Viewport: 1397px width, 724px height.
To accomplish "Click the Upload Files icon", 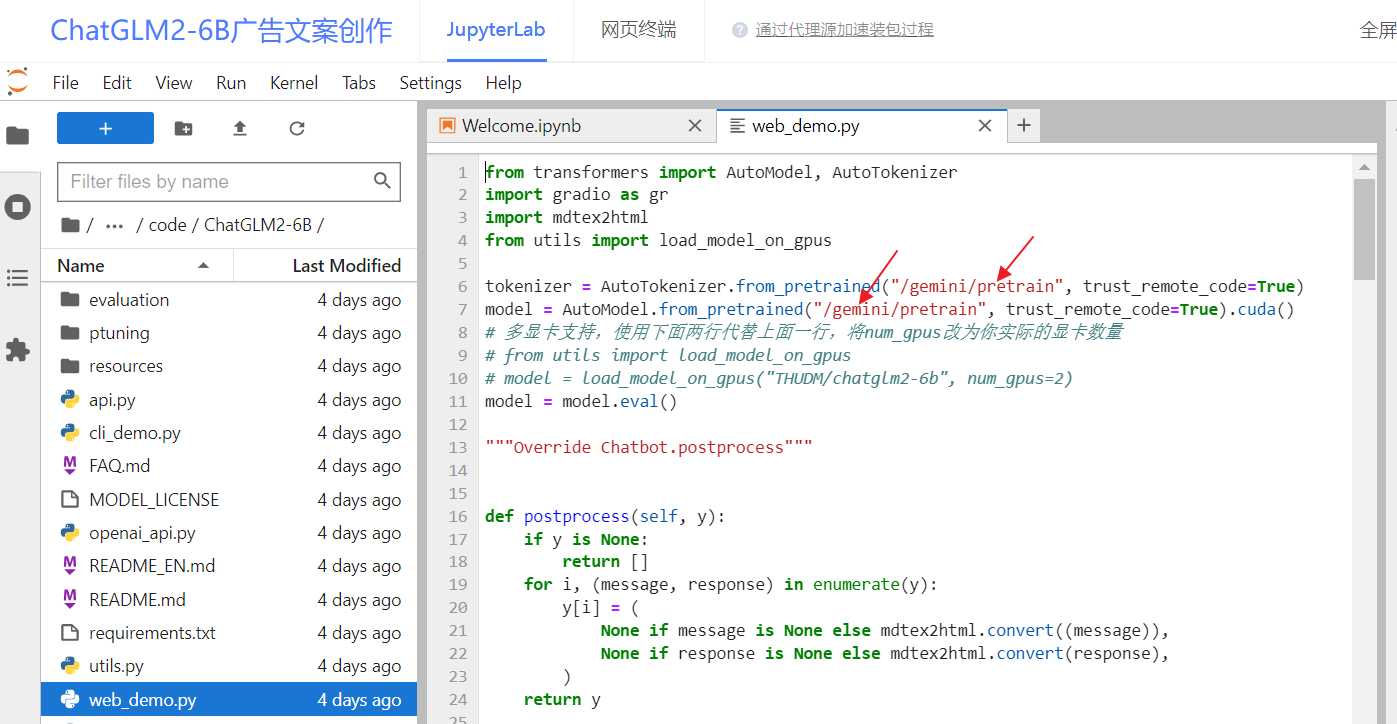I will pos(240,128).
